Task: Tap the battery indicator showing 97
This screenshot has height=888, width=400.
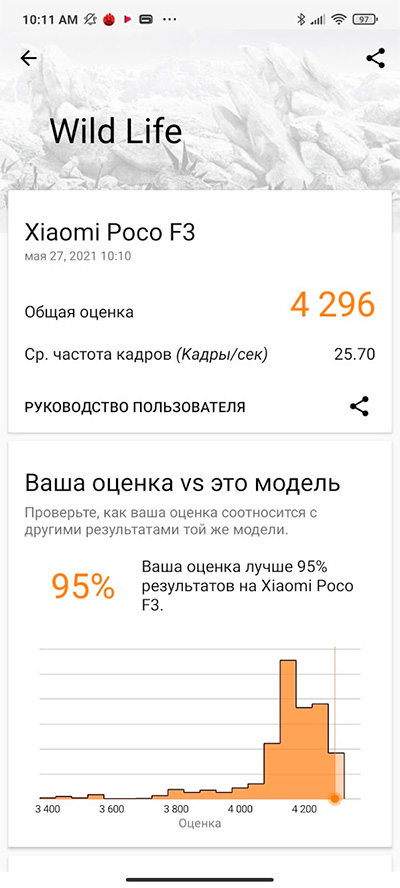Action: [x=365, y=20]
